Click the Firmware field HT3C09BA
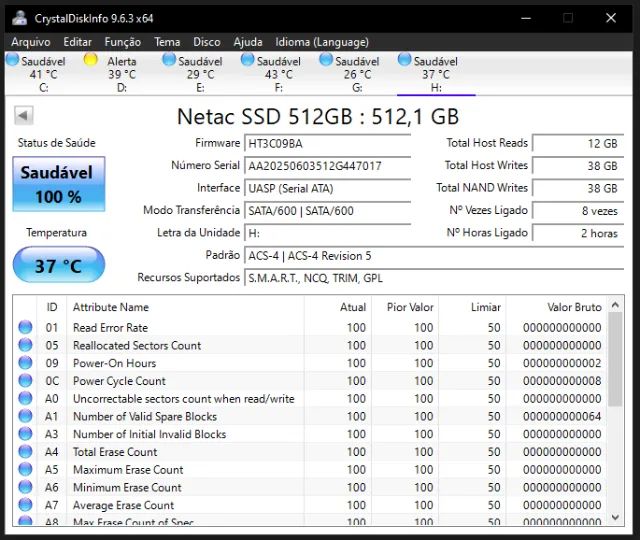Viewport: 640px width, 540px height. pos(328,144)
